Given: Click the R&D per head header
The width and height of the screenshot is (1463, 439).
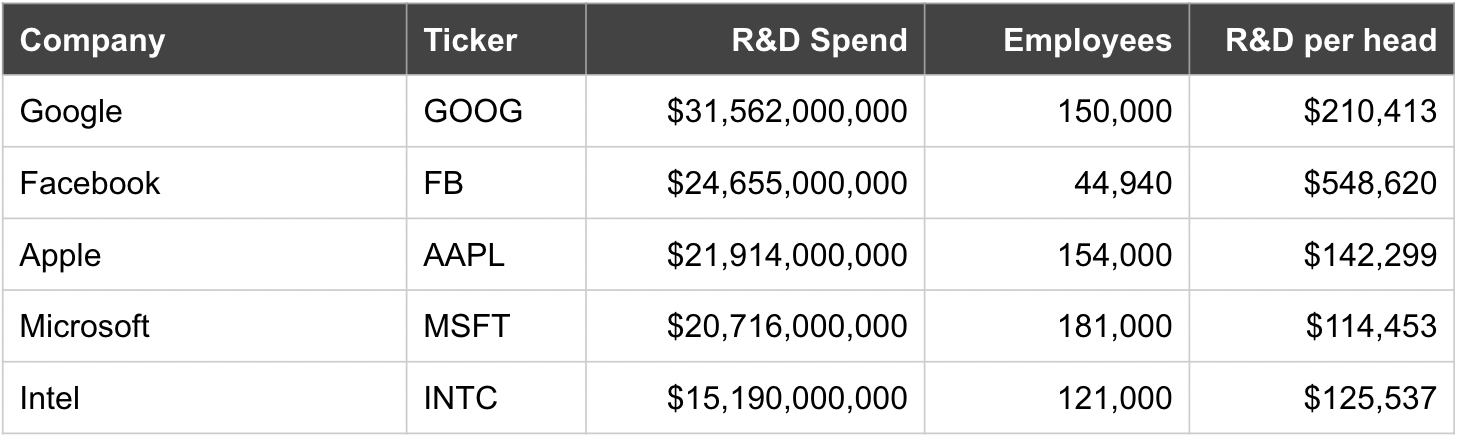Looking at the screenshot, I should [1332, 40].
